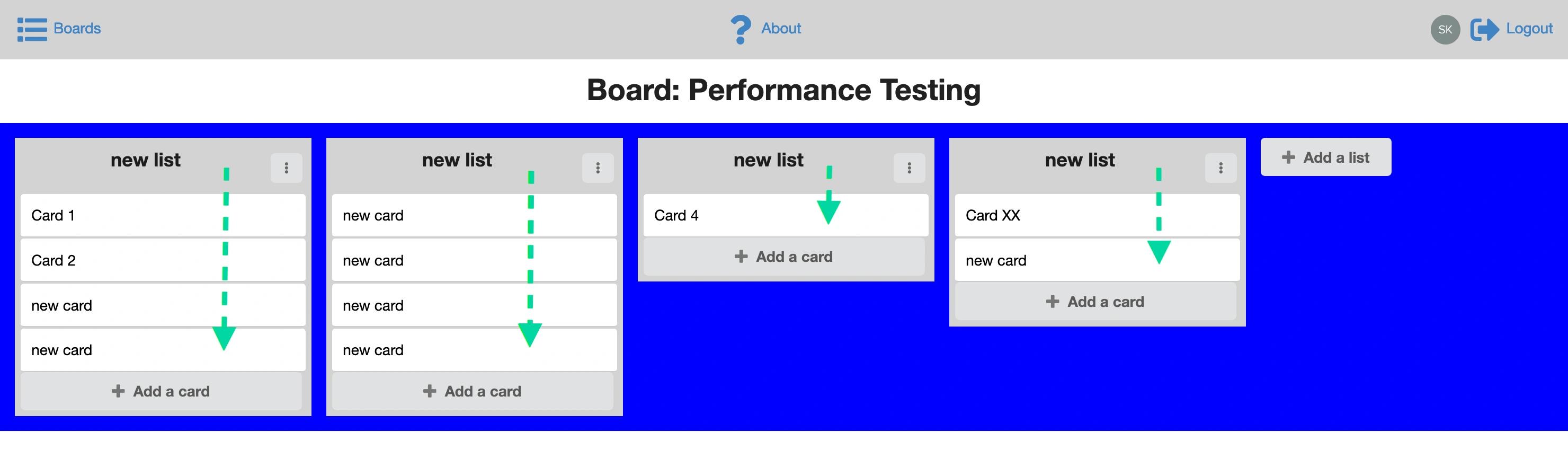Add a card to the first list
Viewport: 1568px width, 458px height.
click(162, 391)
